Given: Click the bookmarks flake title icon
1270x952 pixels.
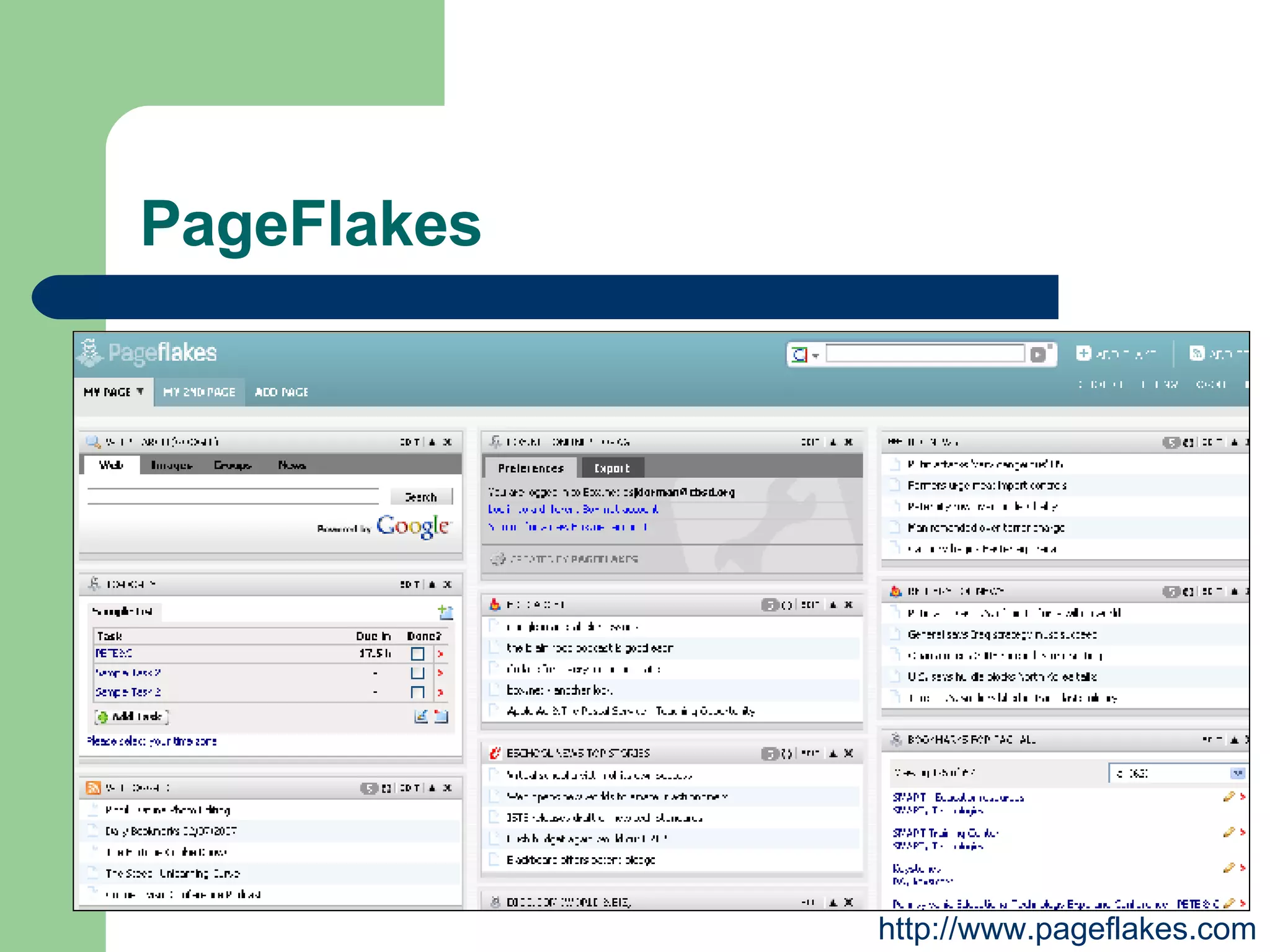Looking at the screenshot, I should pos(895,739).
